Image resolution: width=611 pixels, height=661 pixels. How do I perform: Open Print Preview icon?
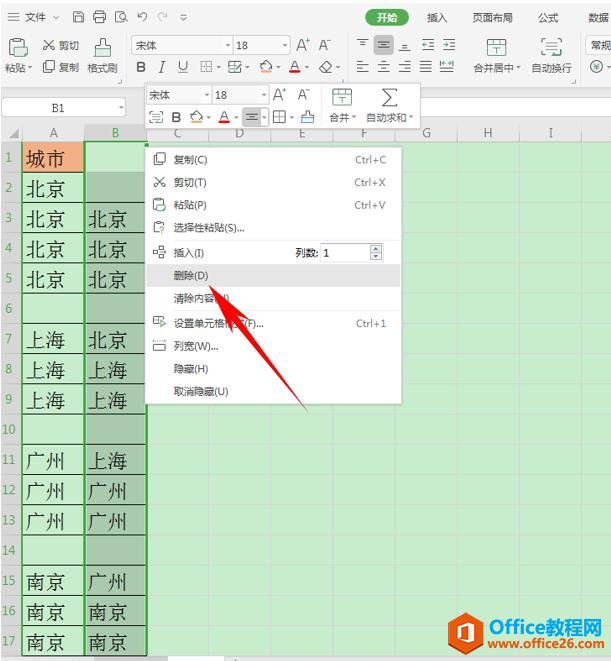pos(121,17)
